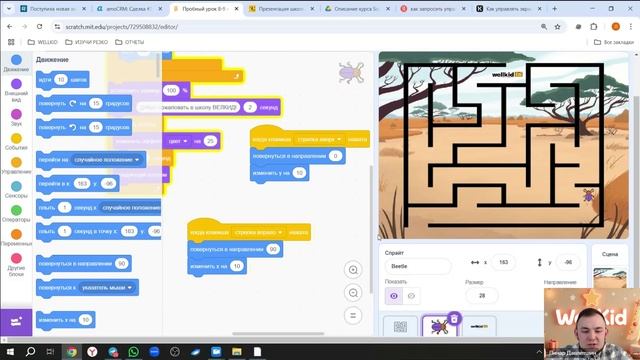
Task: Open стрелка вправо key dropdown in workspace
Action: (258, 232)
